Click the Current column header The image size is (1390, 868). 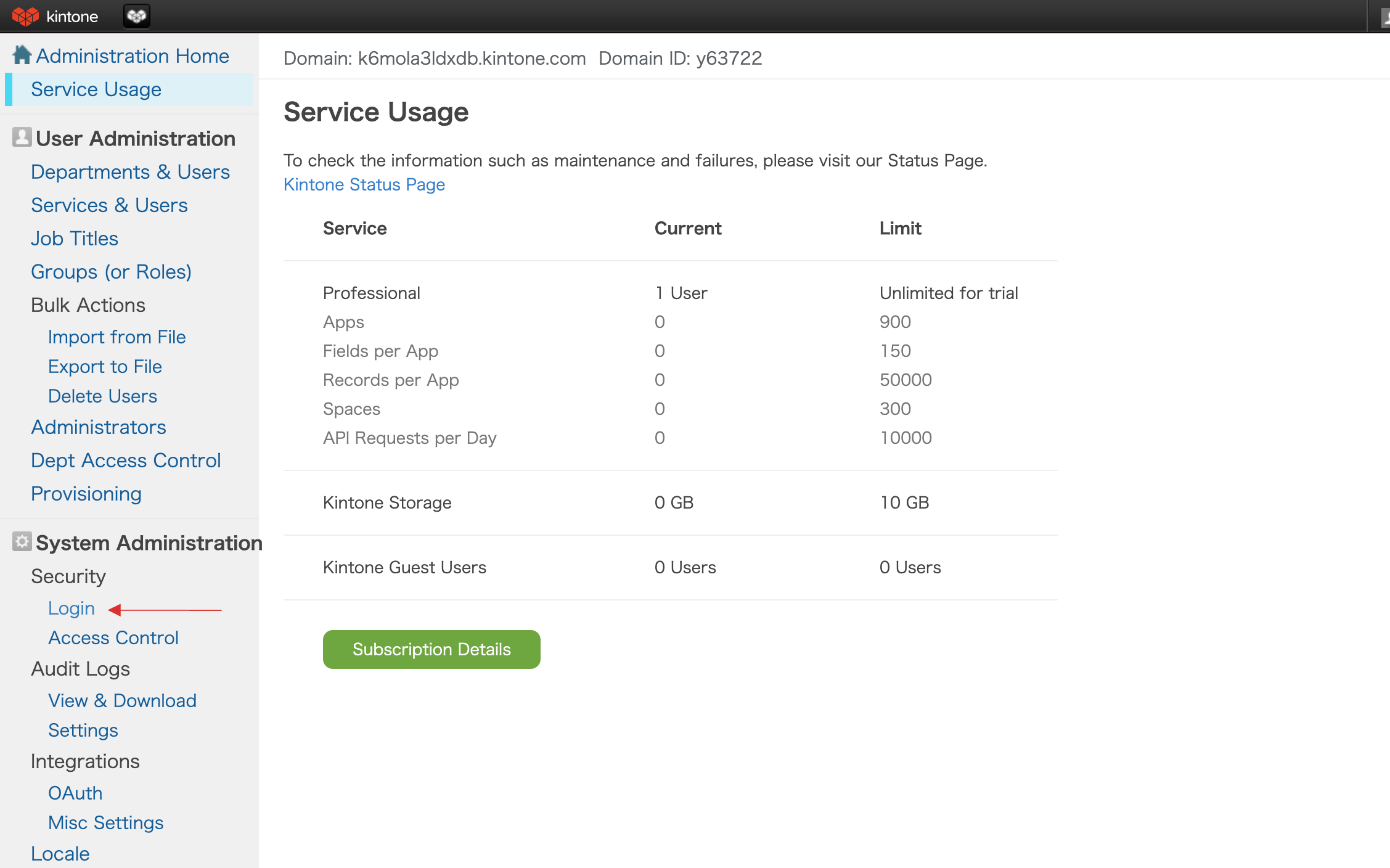(688, 228)
